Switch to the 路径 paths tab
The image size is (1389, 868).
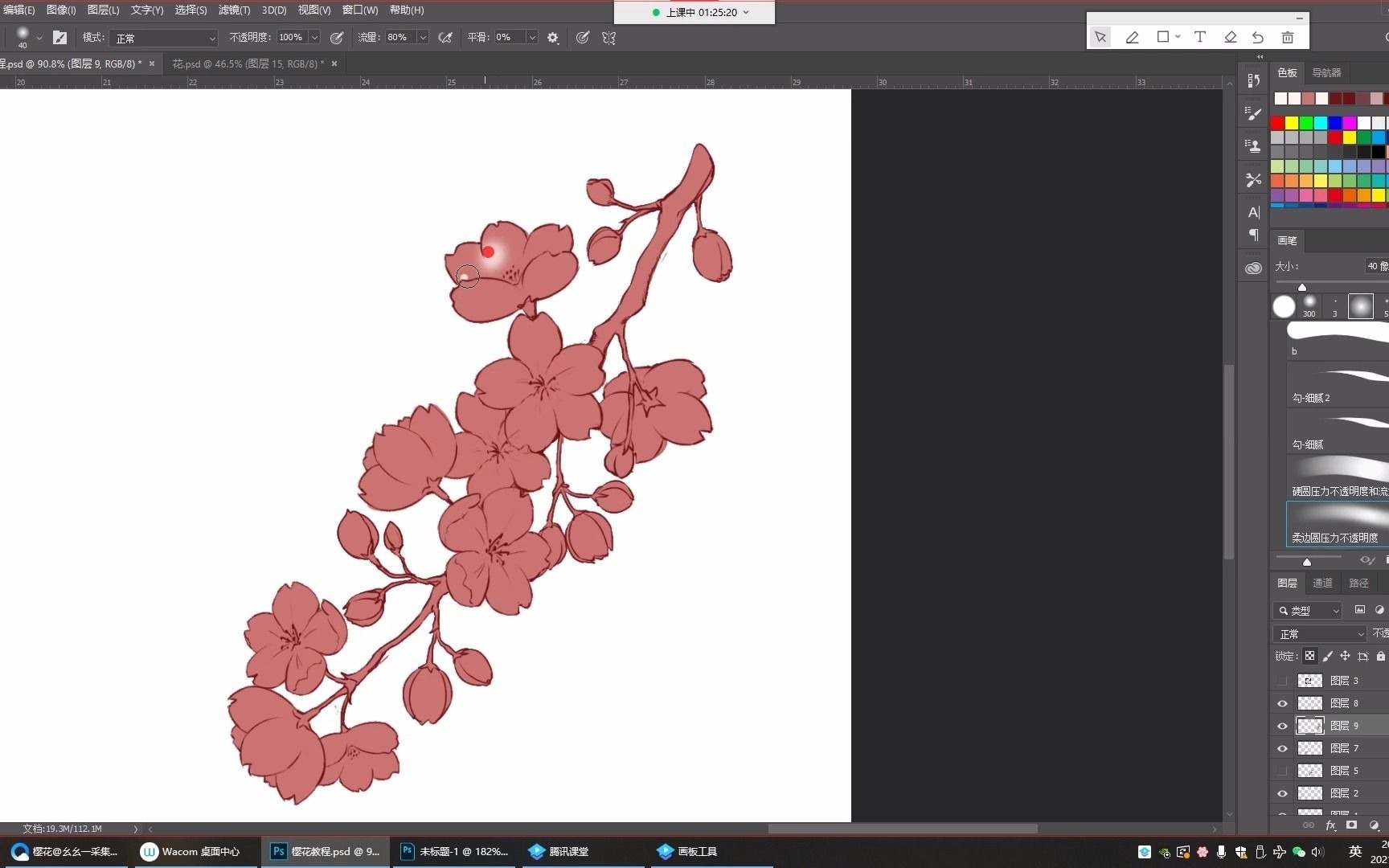[x=1358, y=583]
